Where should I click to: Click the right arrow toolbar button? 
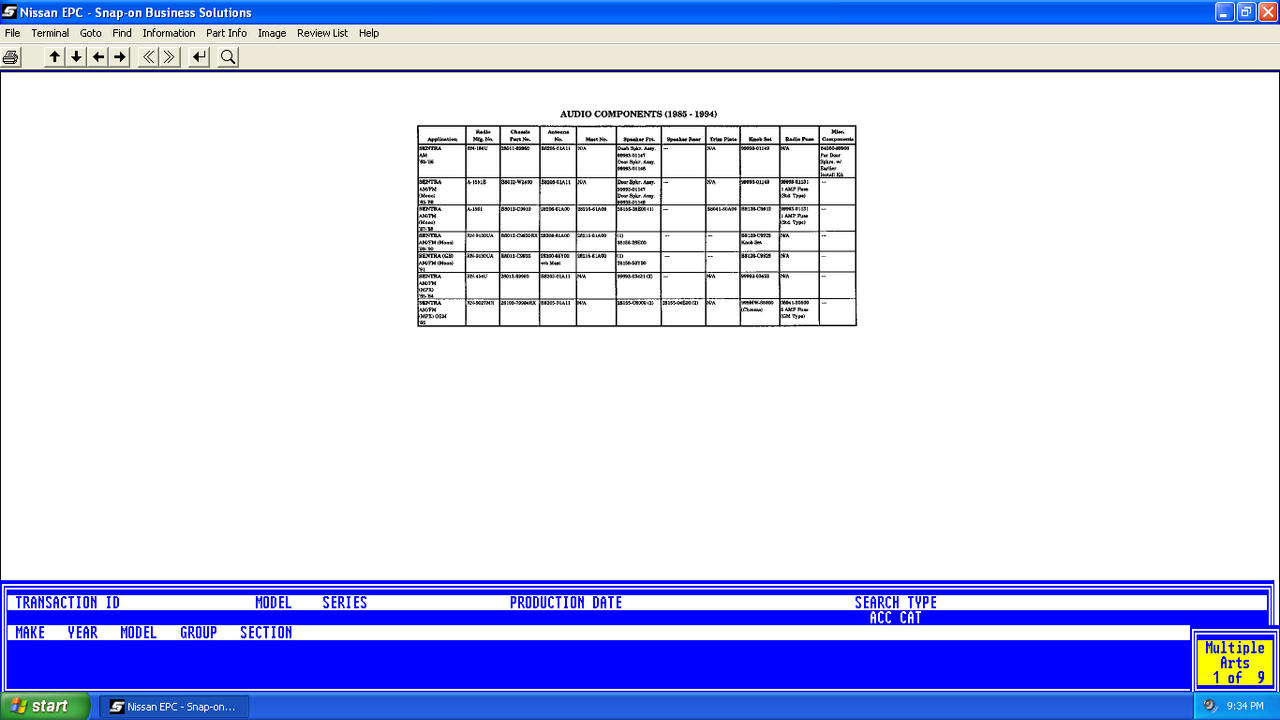pyautogui.click(x=120, y=57)
